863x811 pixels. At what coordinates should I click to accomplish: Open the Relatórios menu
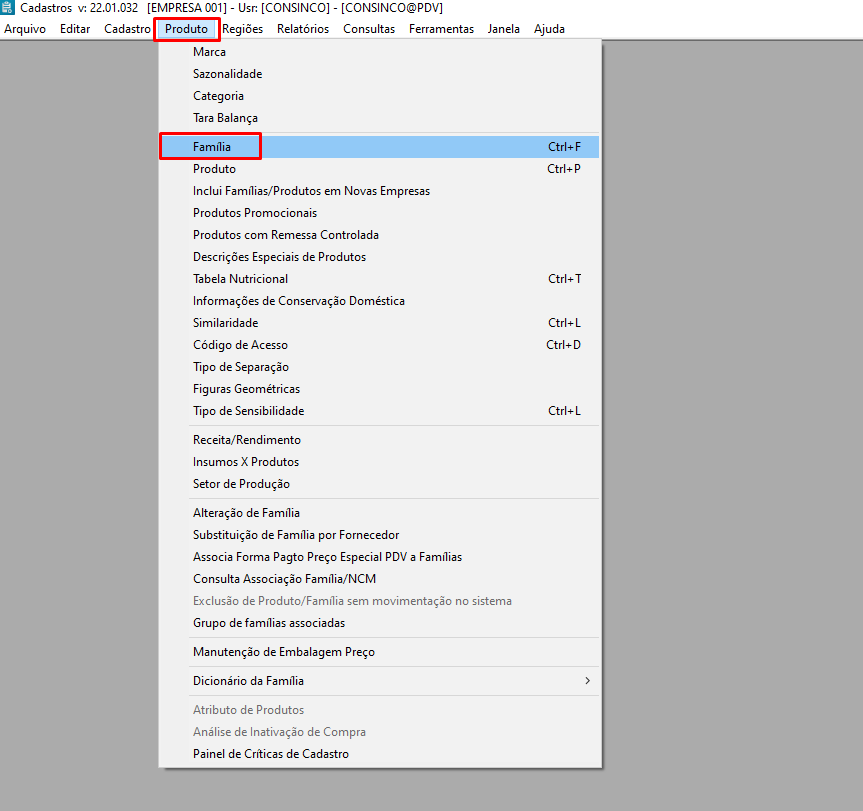tap(303, 29)
